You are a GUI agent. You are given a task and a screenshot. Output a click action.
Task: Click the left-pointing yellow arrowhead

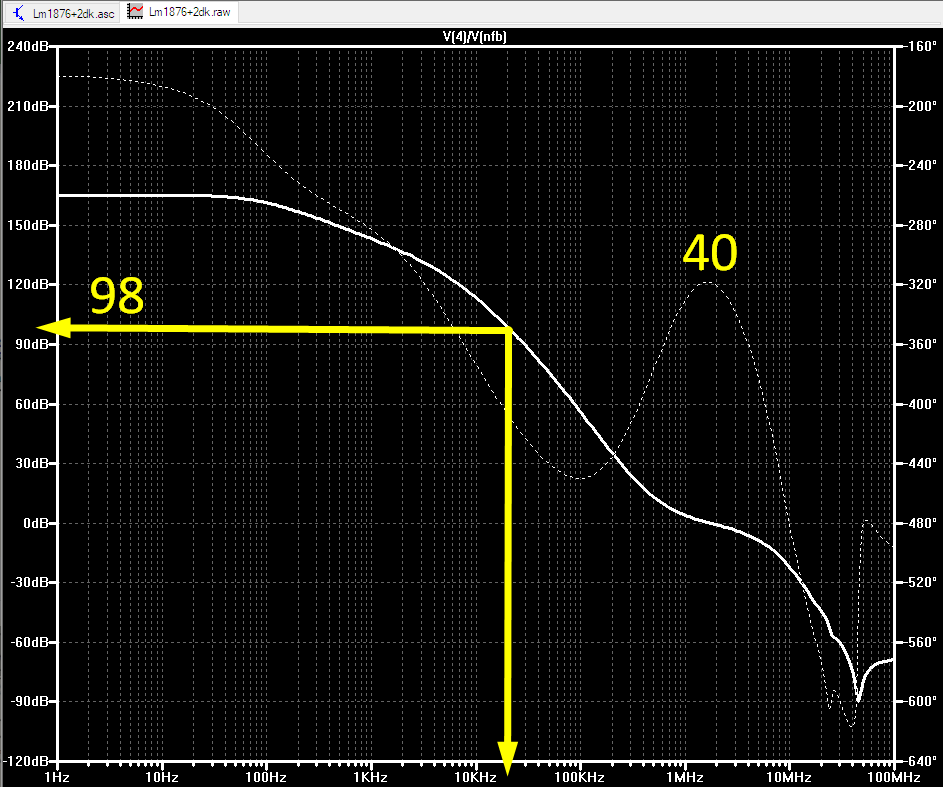(54, 328)
